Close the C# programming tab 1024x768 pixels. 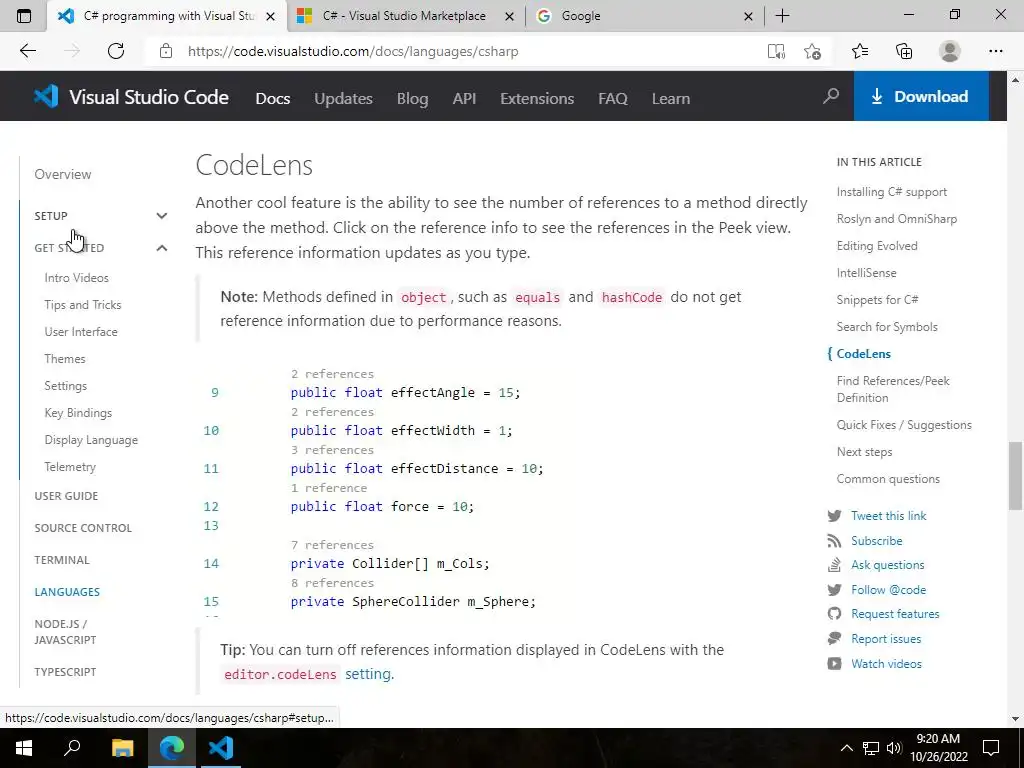(x=270, y=16)
